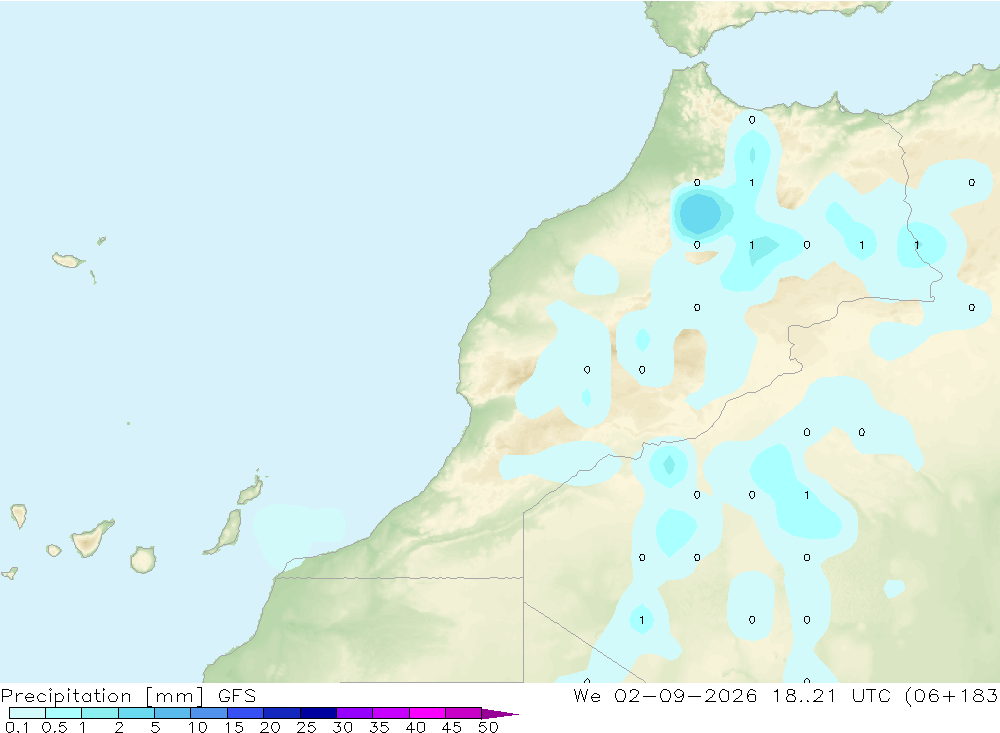
Task: Click the "We" weekday abbreviation
Action: (x=587, y=695)
